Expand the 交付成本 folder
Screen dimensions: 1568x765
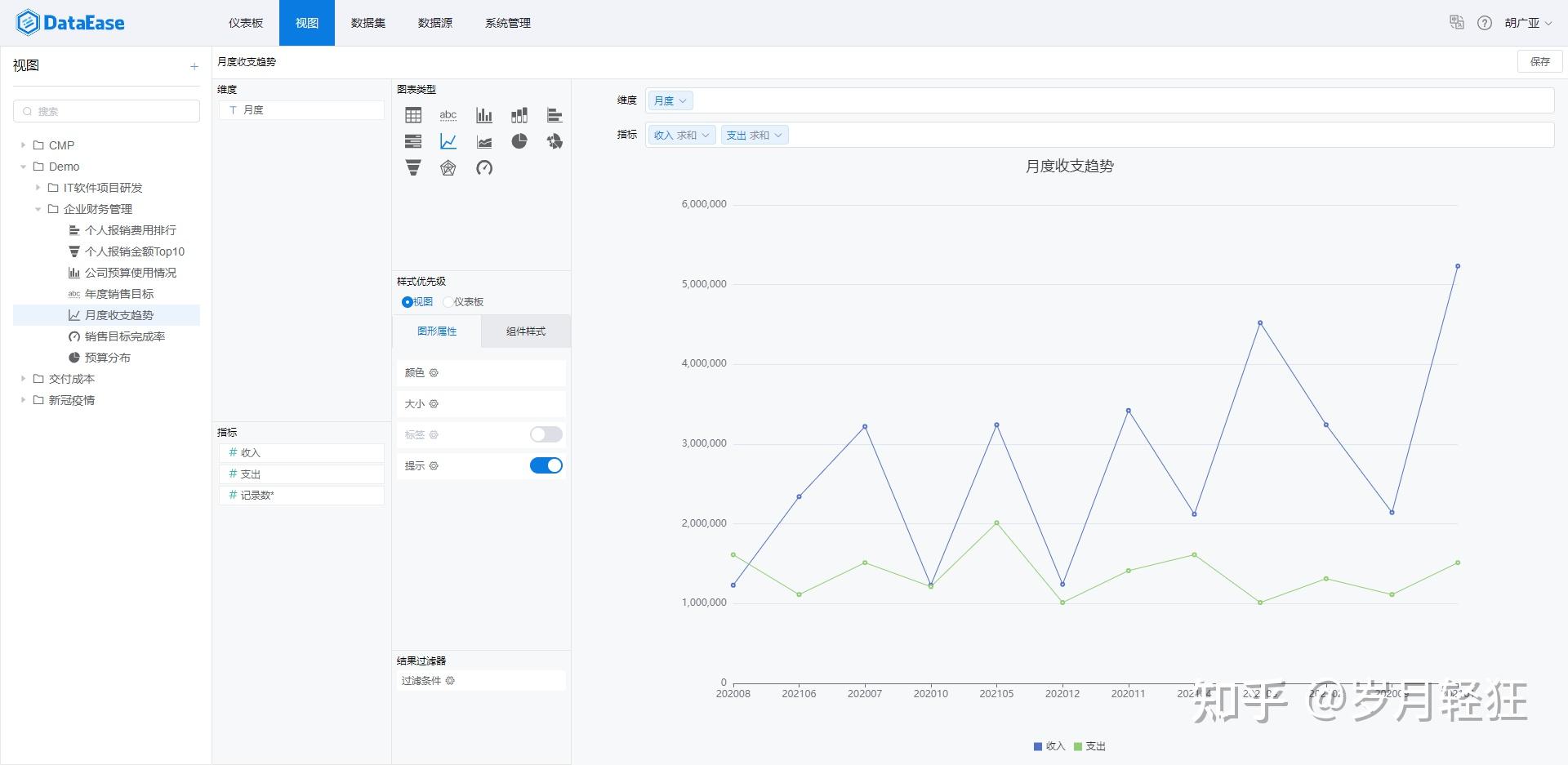point(23,379)
